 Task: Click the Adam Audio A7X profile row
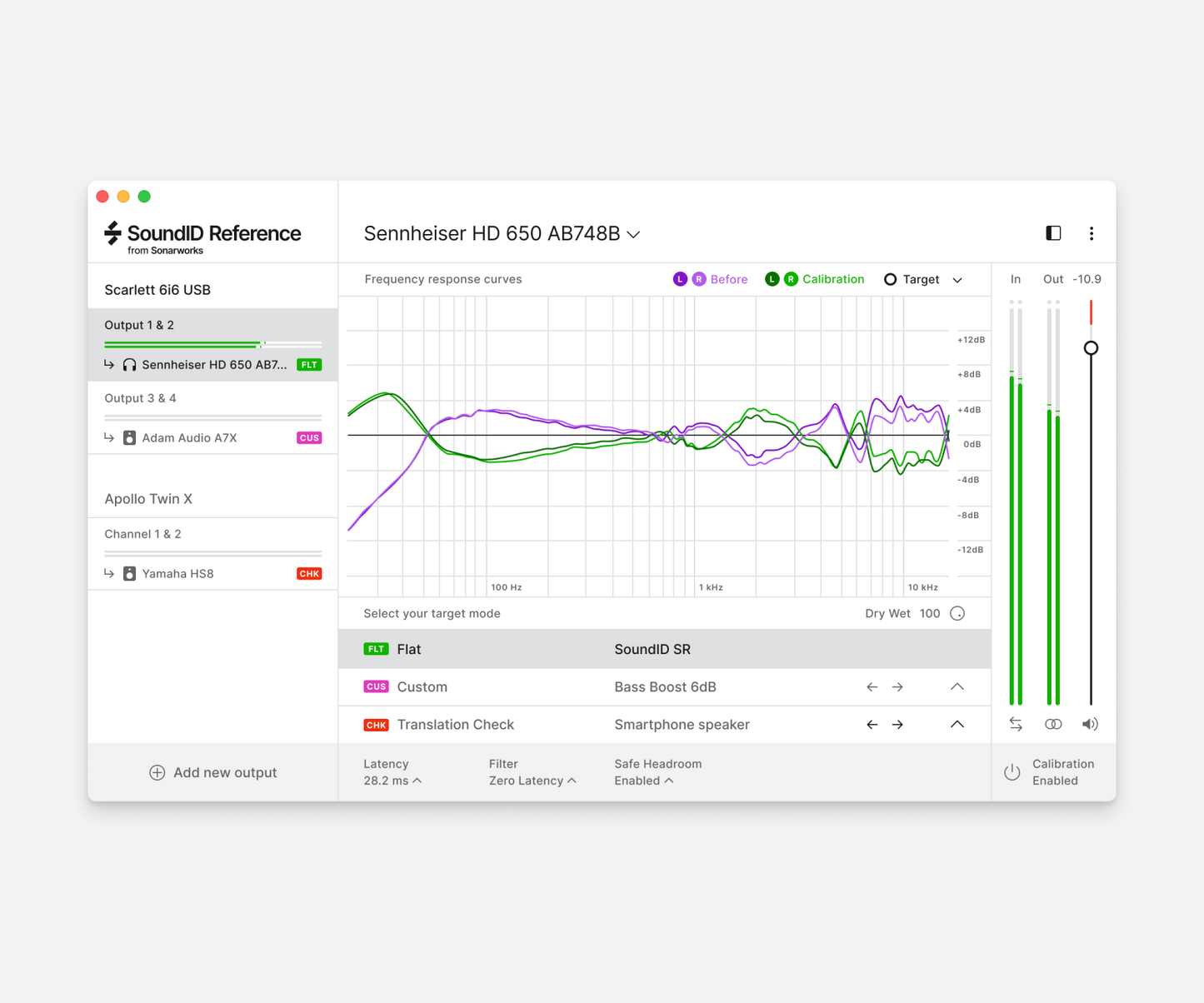coord(212,437)
